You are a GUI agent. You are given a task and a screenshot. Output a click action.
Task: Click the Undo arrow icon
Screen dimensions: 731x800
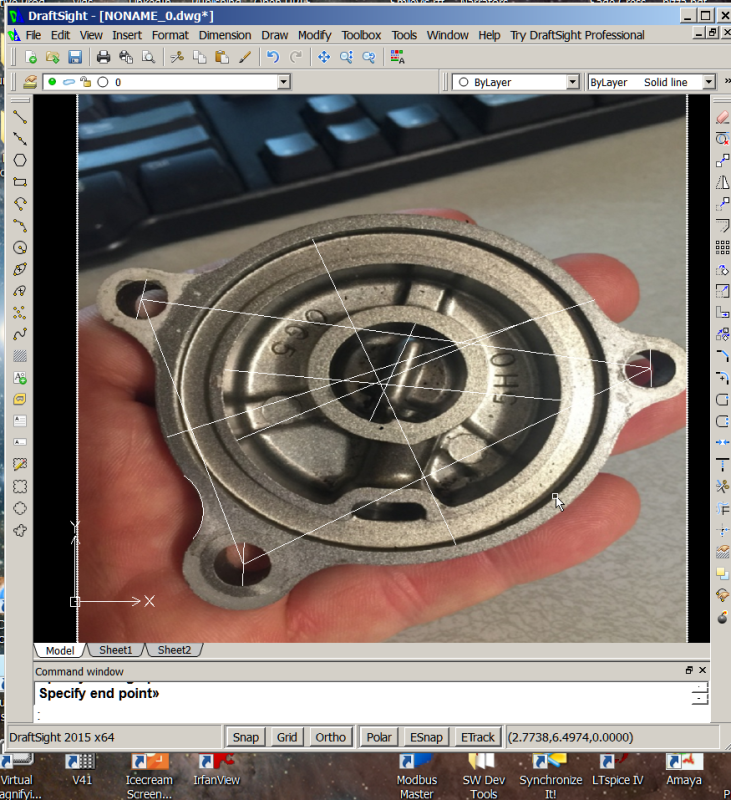pyautogui.click(x=273, y=57)
